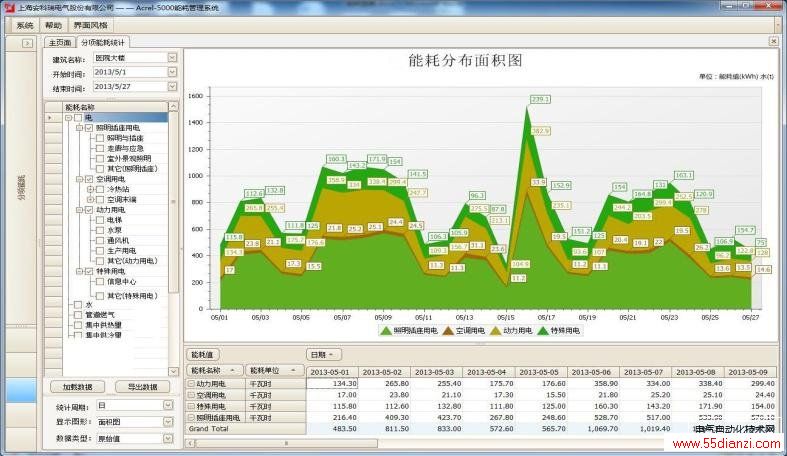The height and width of the screenshot is (456, 787).
Task: Expand the collapsed side panel arrow button
Action: coord(27,43)
